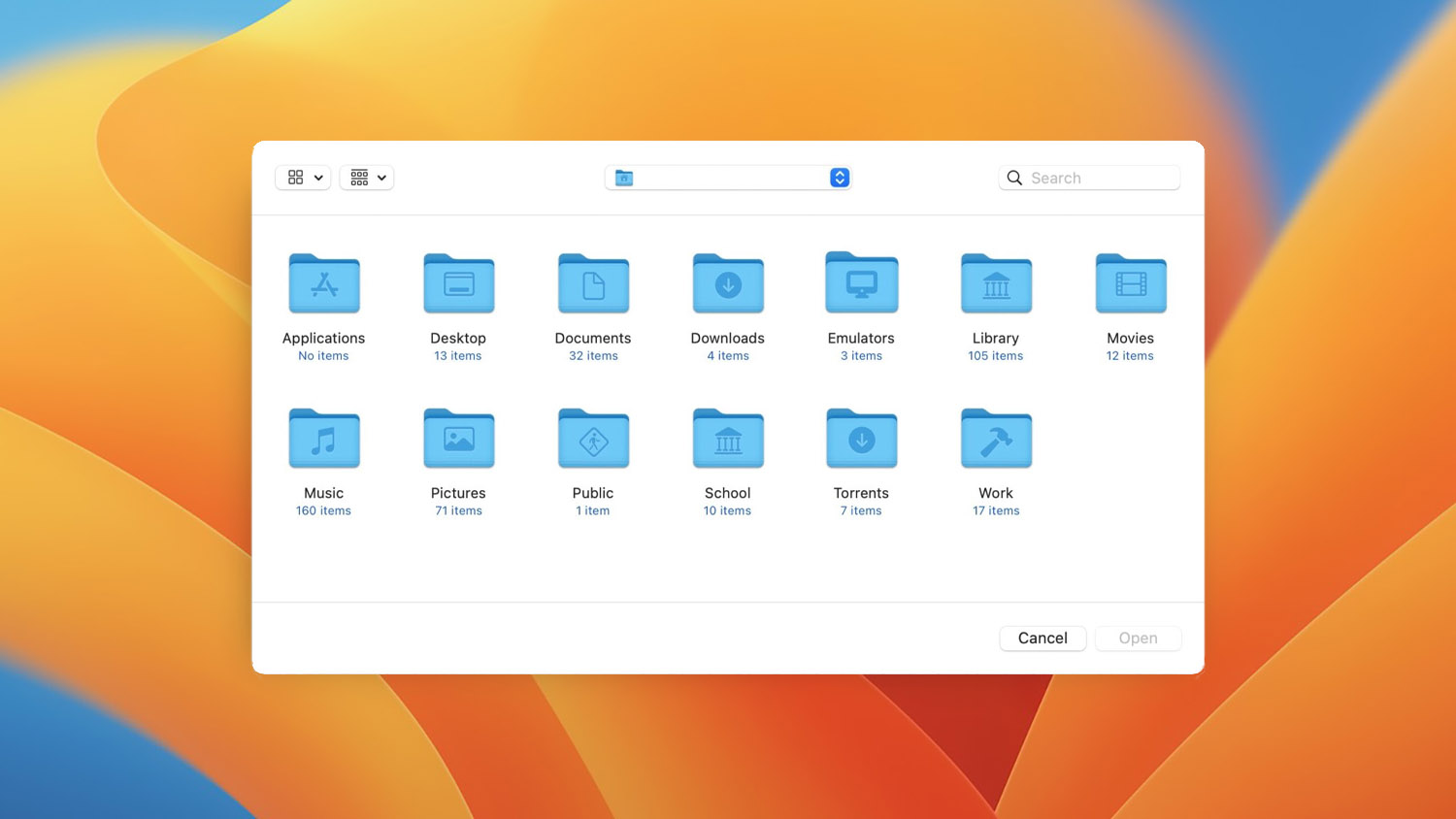The height and width of the screenshot is (819, 1456).
Task: Select the Public folder icon
Action: pyautogui.click(x=593, y=439)
